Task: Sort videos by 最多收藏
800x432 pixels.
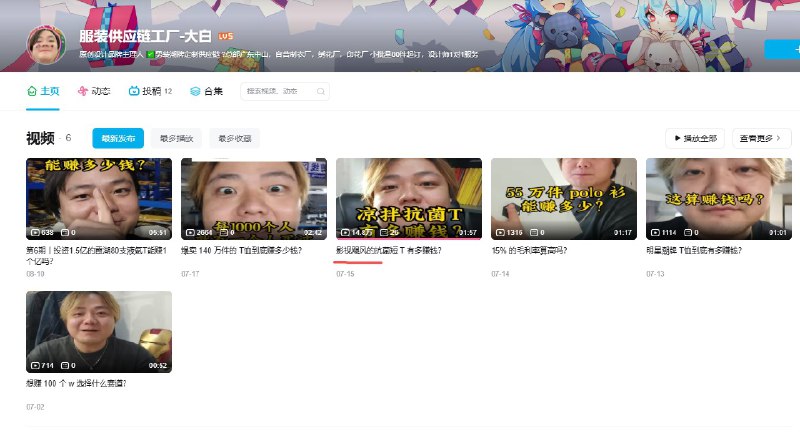Action: [x=235, y=138]
